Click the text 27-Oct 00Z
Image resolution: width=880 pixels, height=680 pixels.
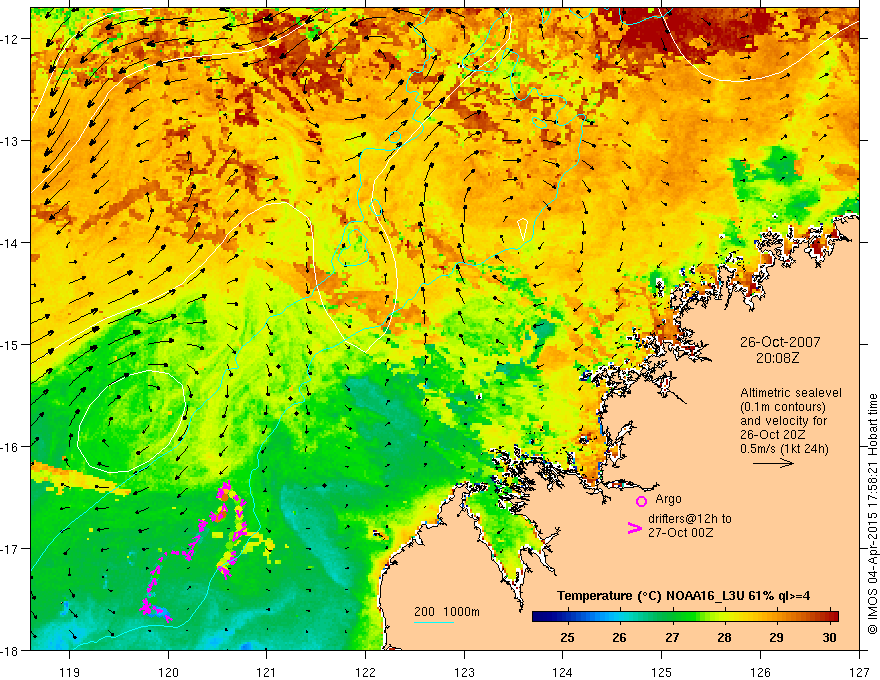[x=681, y=532]
